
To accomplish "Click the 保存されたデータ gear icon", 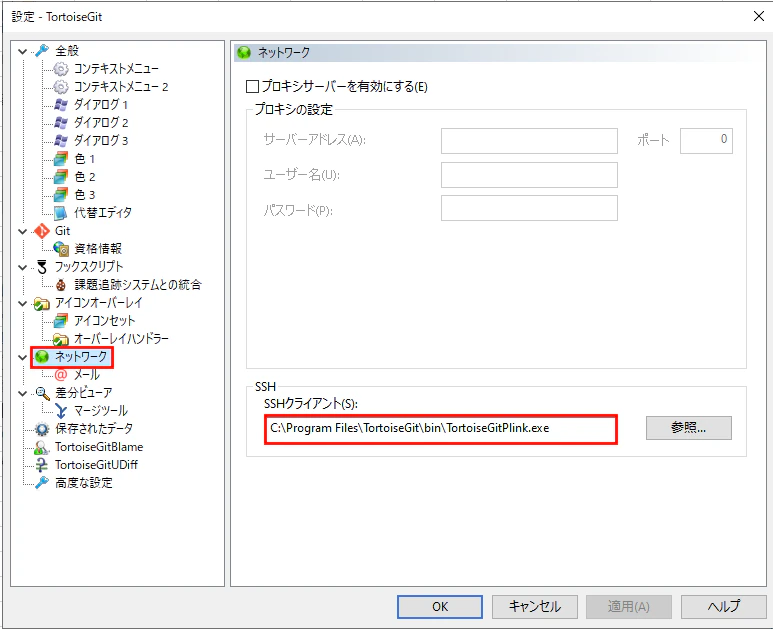I will click(42, 429).
